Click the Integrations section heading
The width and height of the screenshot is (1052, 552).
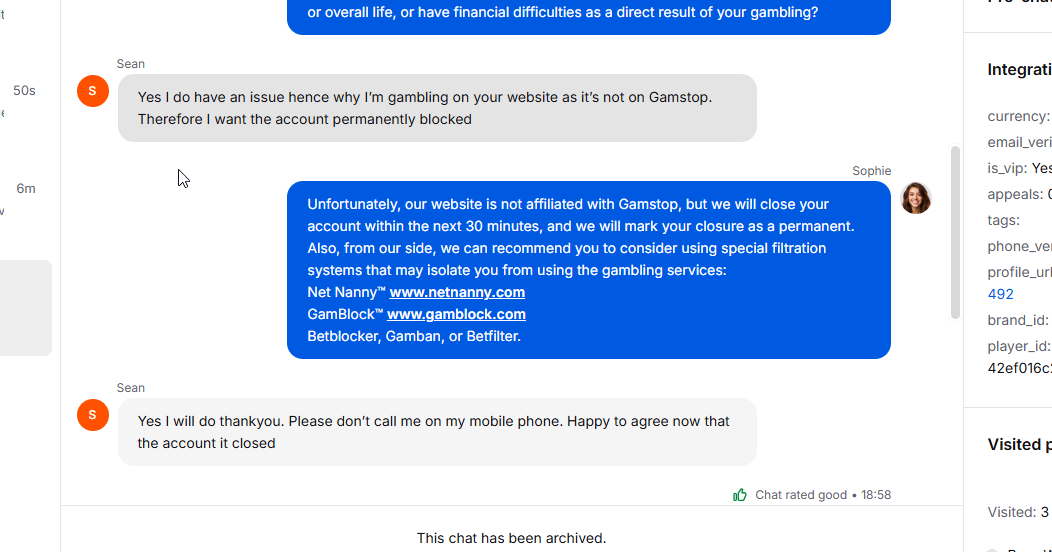(x=1019, y=70)
